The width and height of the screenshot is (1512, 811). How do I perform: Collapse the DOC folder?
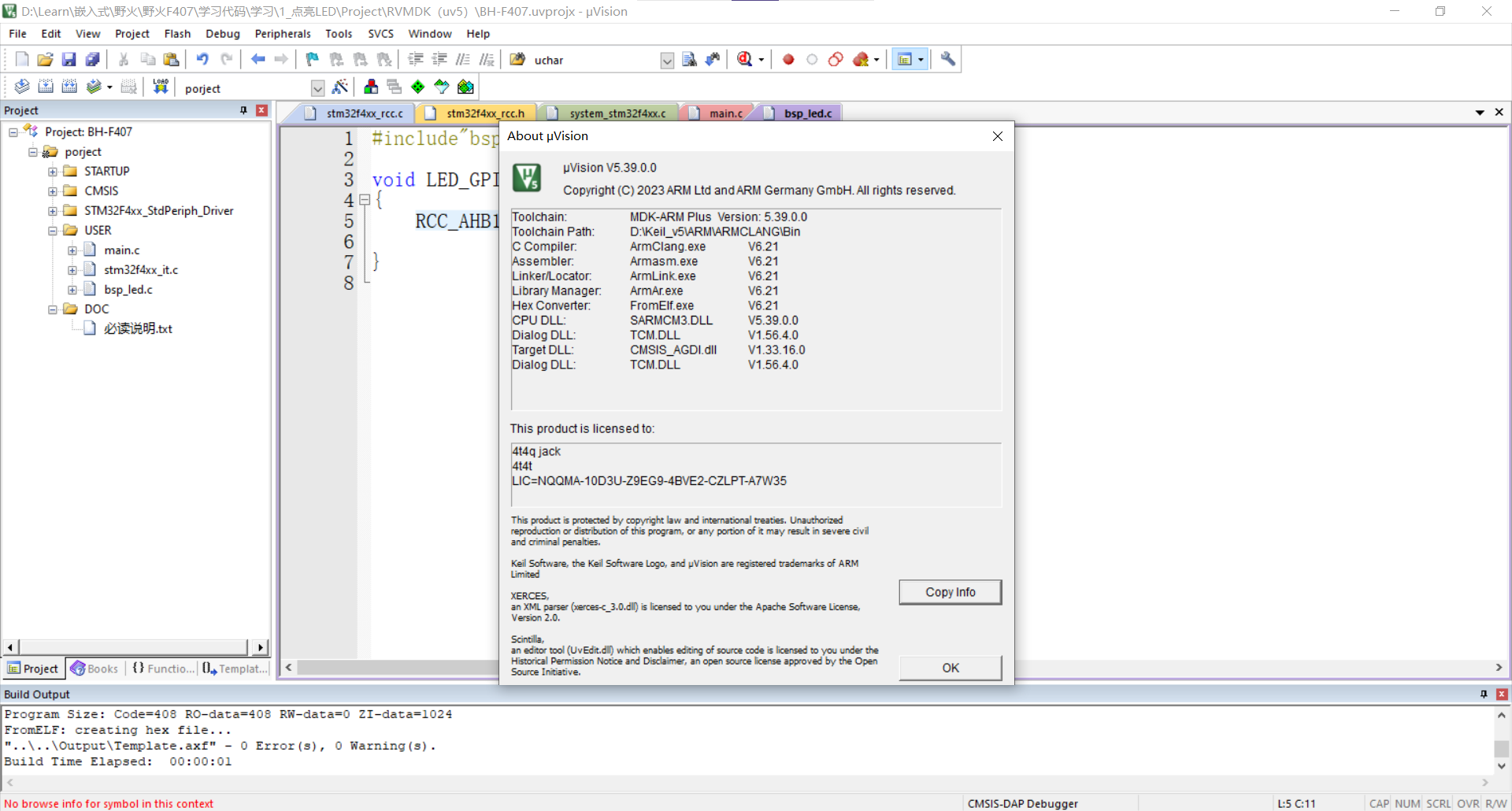click(x=53, y=309)
